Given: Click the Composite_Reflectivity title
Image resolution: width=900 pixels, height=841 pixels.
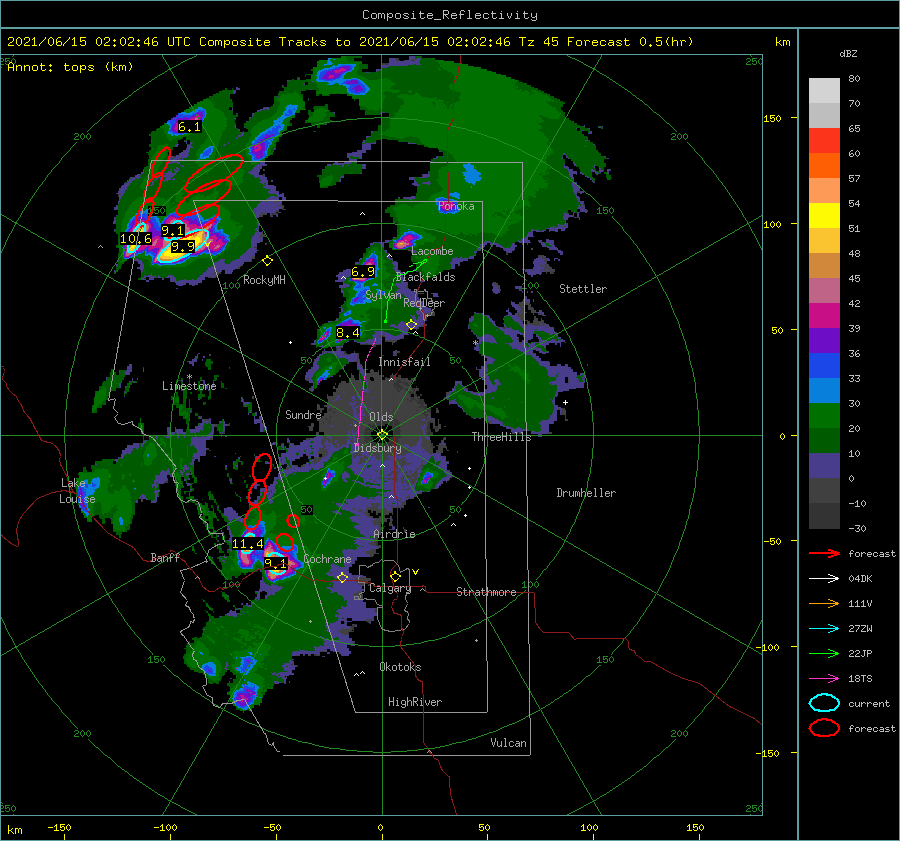Looking at the screenshot, I should tap(450, 15).
